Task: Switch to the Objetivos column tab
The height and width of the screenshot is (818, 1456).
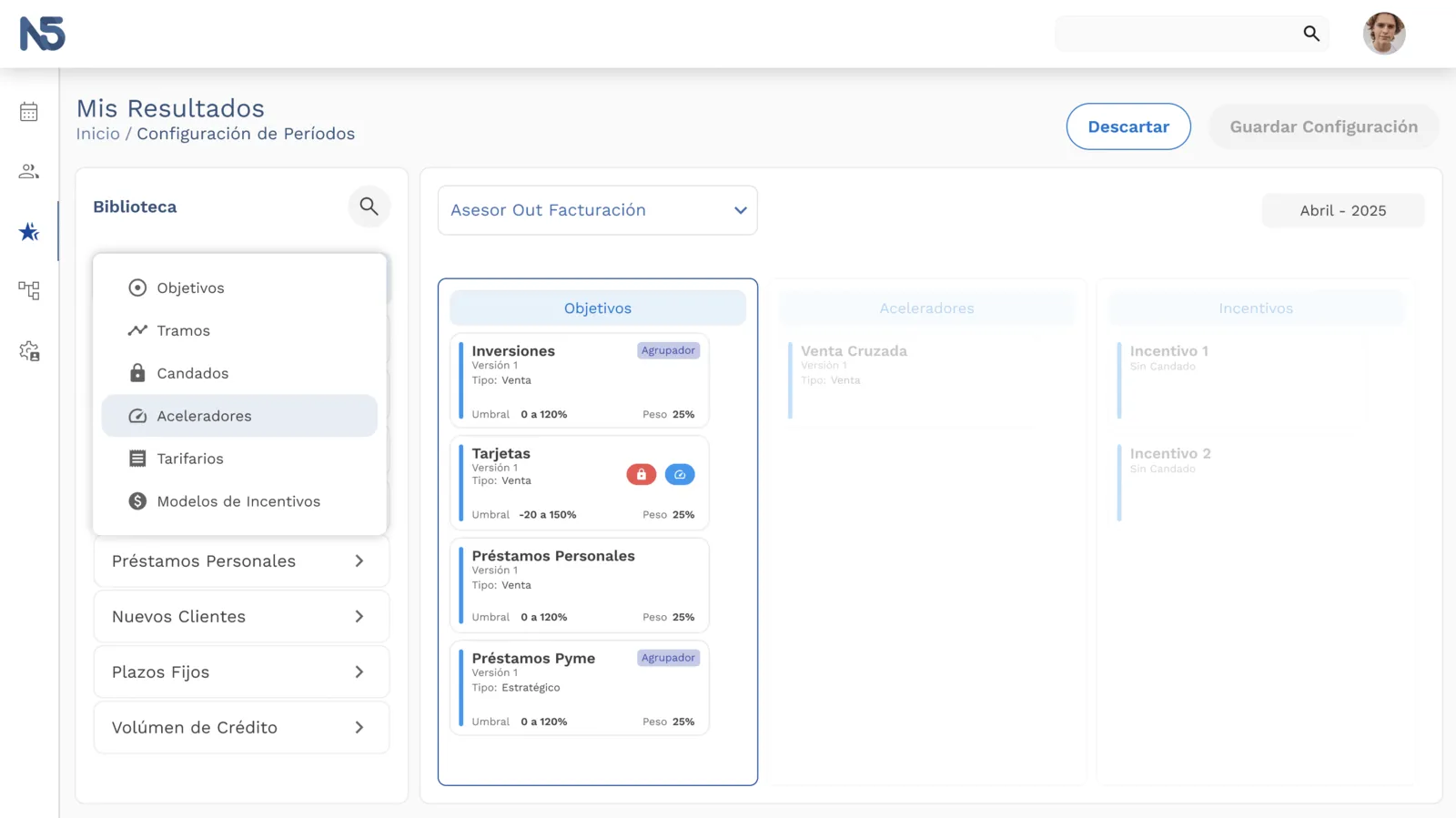Action: [x=598, y=308]
